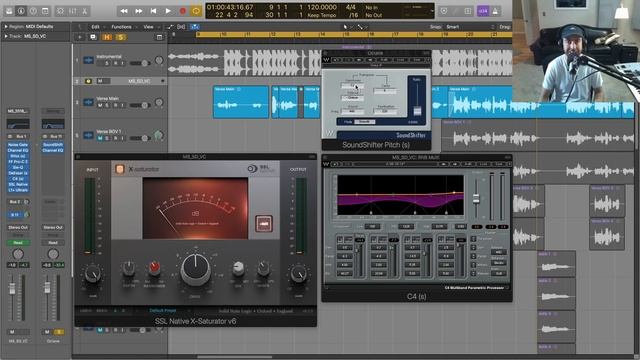The height and width of the screenshot is (360, 640).
Task: Click the X-Saturator red-framed square button
Action: [264, 224]
